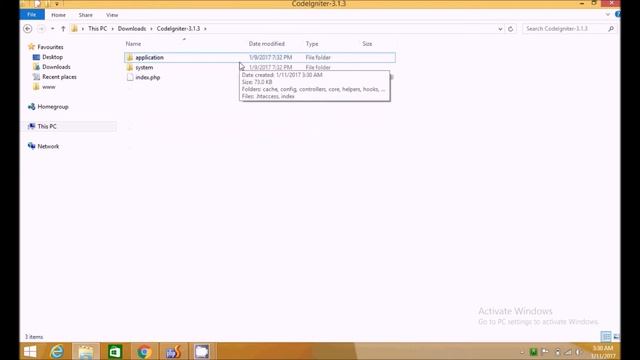Go up one folder level arrow
The width and height of the screenshot is (640, 360).
coord(63,29)
